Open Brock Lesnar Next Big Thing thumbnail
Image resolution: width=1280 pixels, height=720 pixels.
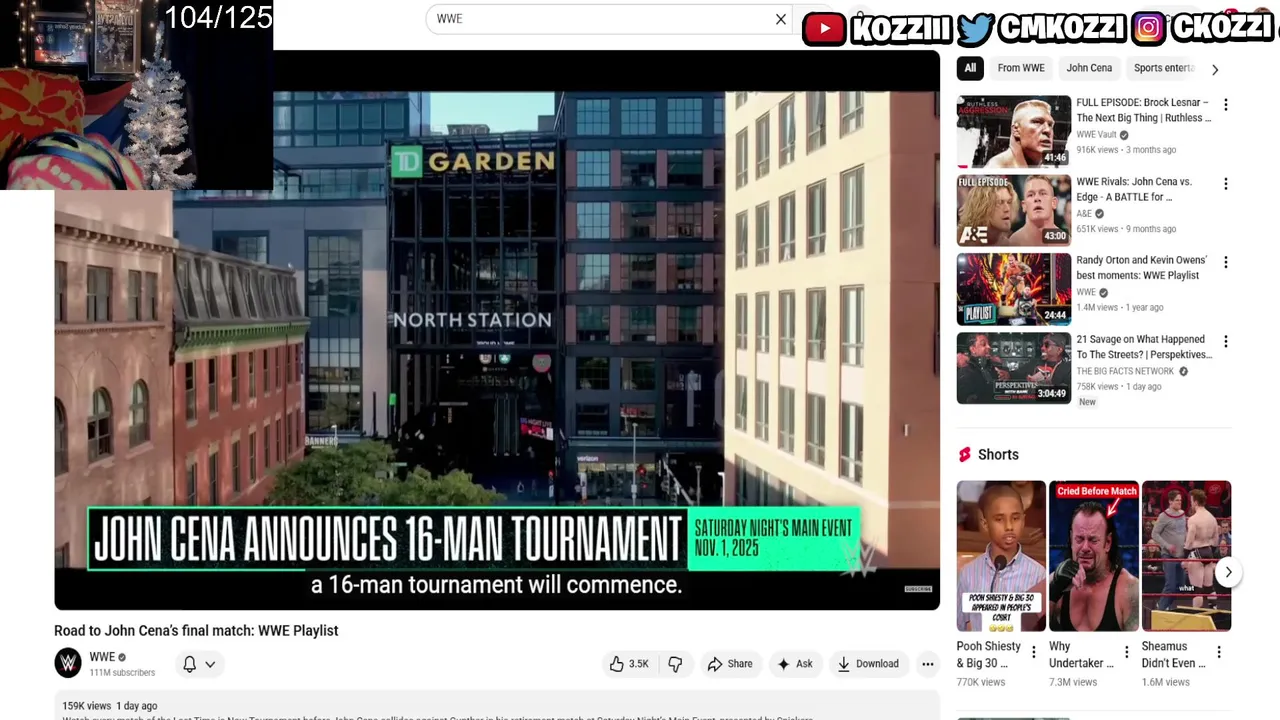coord(1014,131)
